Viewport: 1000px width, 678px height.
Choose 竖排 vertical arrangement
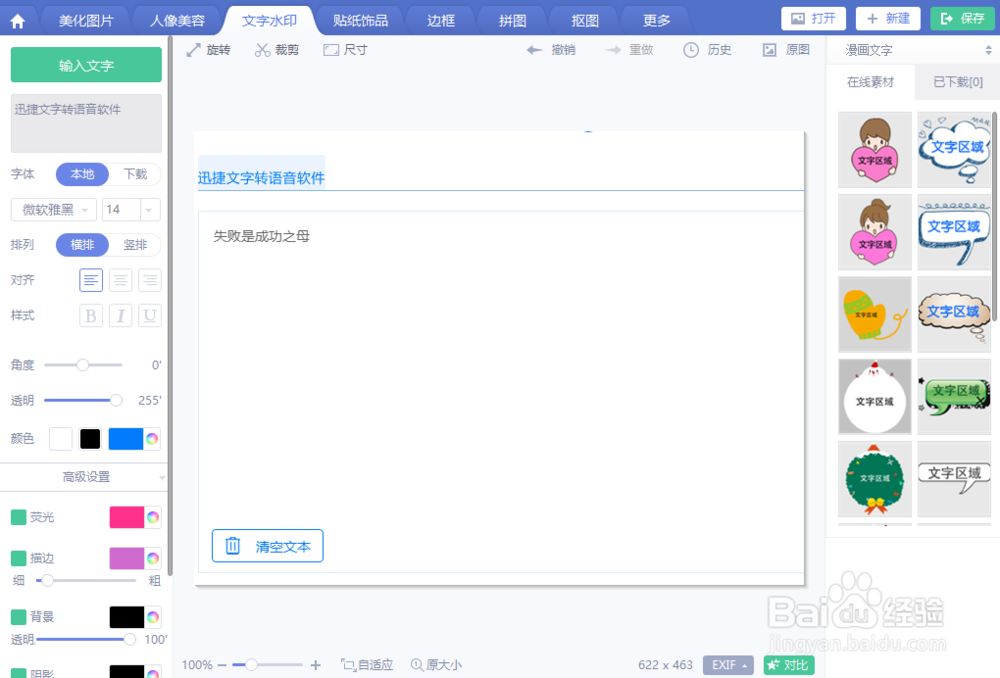point(135,245)
